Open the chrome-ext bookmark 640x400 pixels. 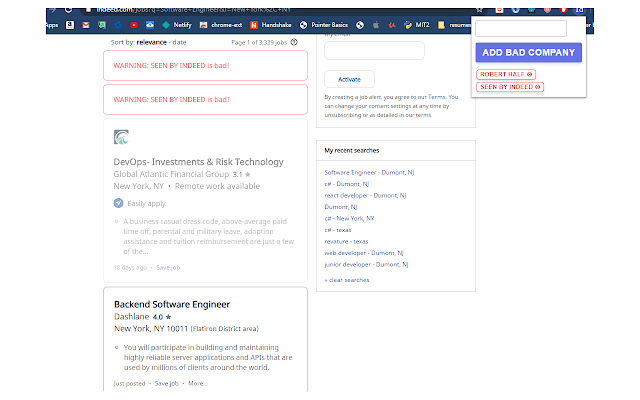pyautogui.click(x=221, y=25)
